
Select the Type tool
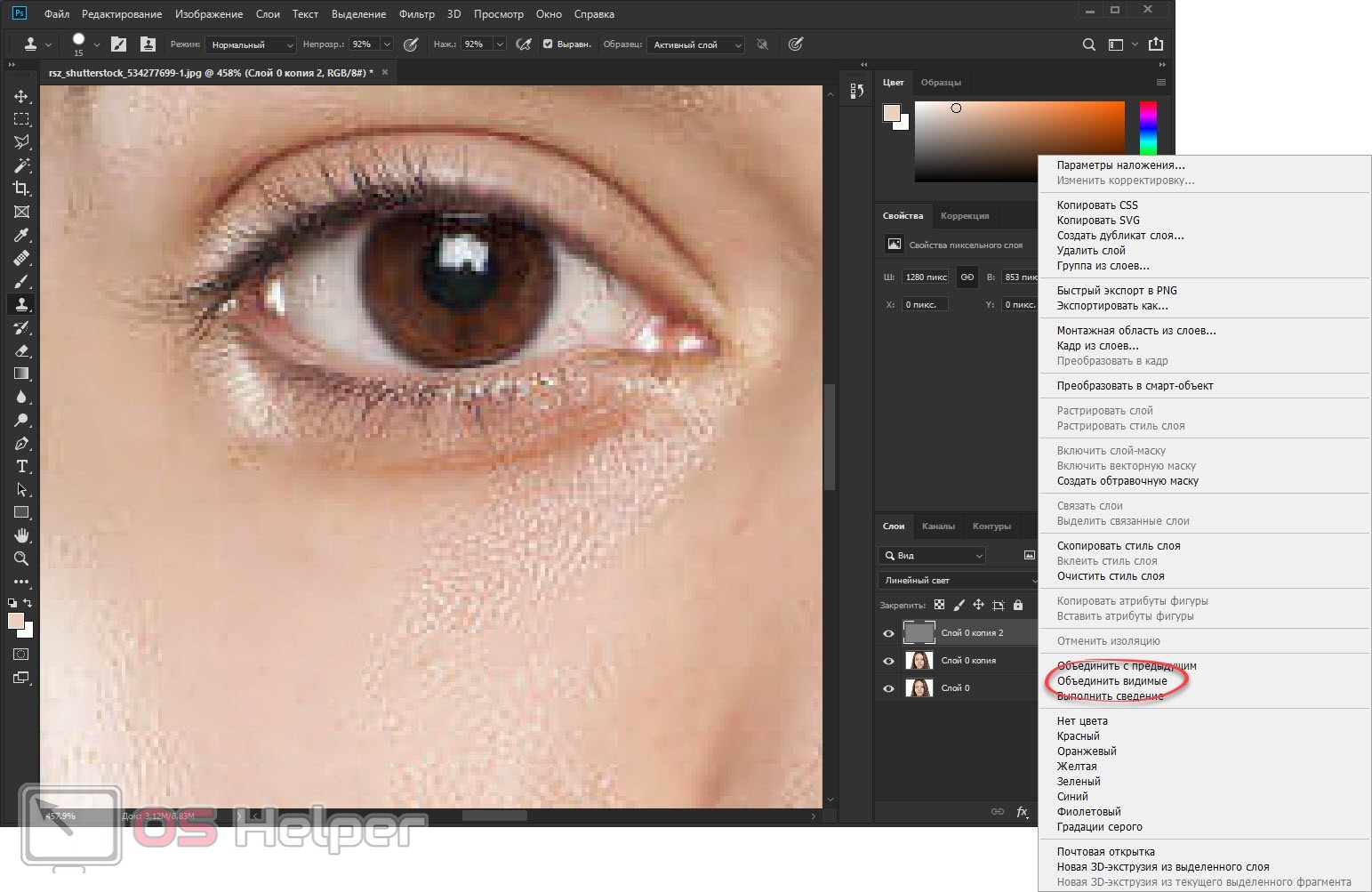pyautogui.click(x=21, y=466)
